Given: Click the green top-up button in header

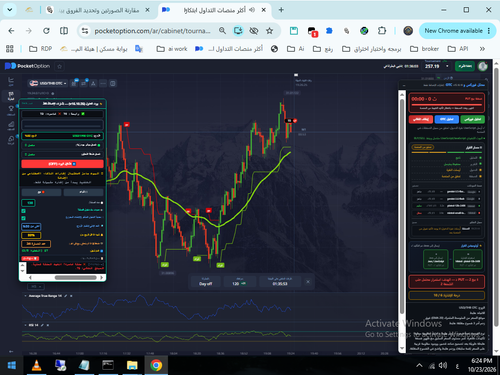Looking at the screenshot, I should [465, 66].
